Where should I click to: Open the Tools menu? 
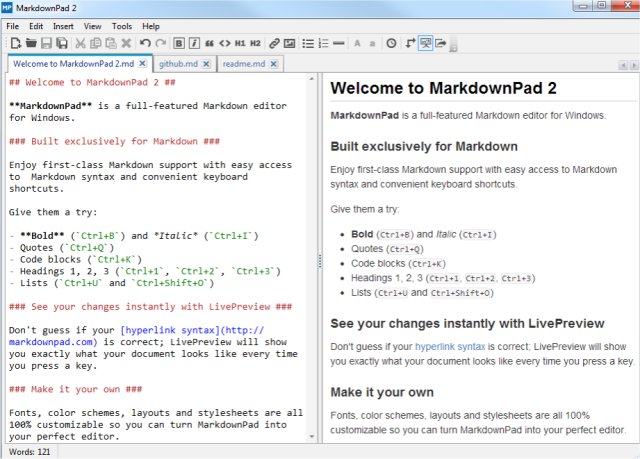121,25
